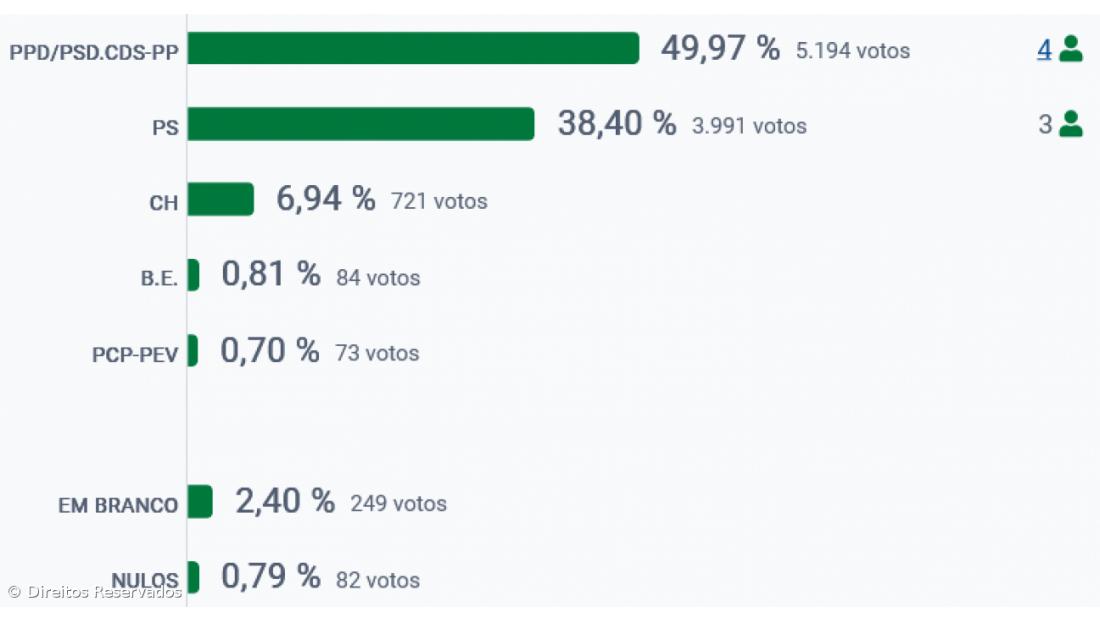Click the PPD/PSD.CDS-PP party label
Viewport: 1100px width, 620px height.
coord(94,52)
